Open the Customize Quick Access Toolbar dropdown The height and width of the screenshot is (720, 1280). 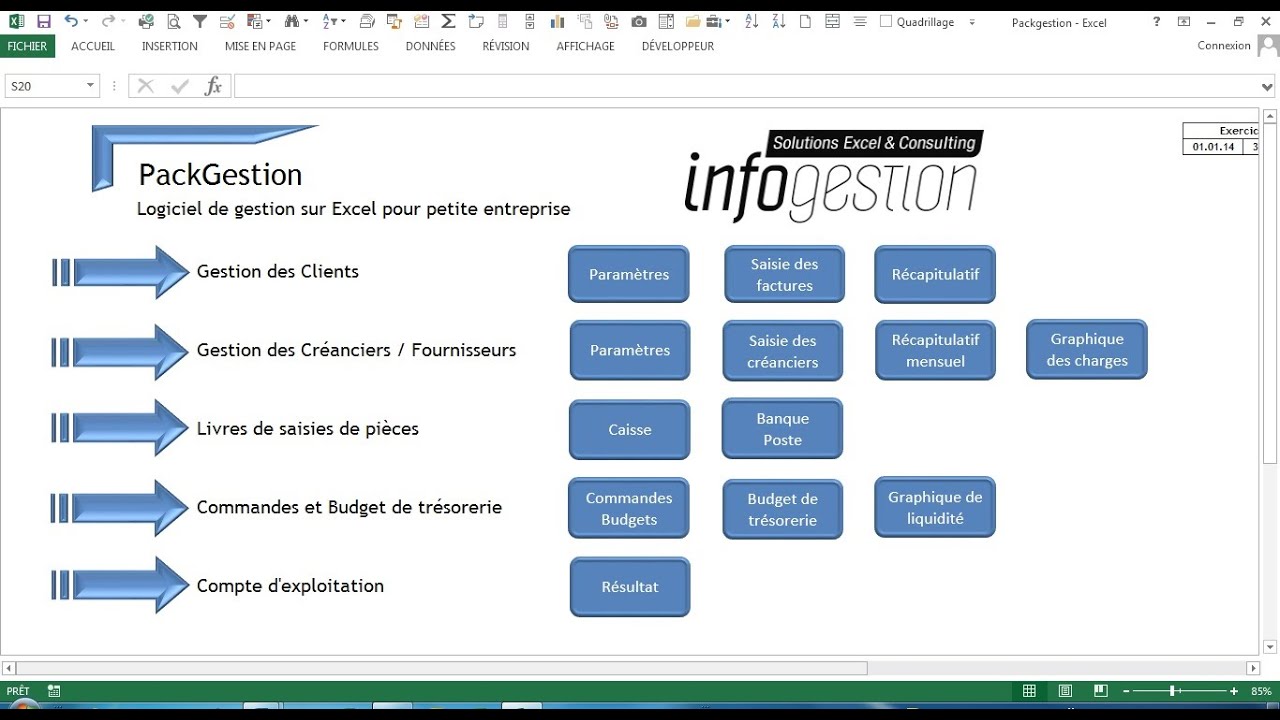pyautogui.click(x=972, y=22)
